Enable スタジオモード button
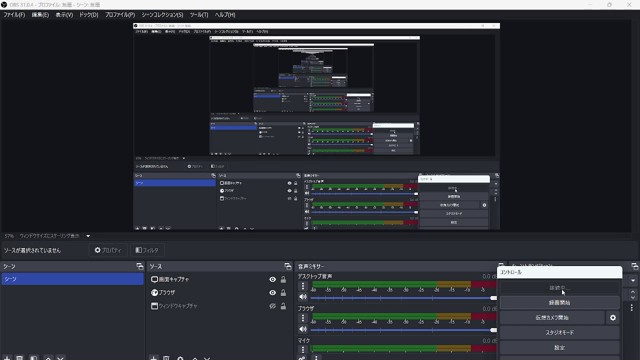This screenshot has height=360, width=640. (559, 333)
